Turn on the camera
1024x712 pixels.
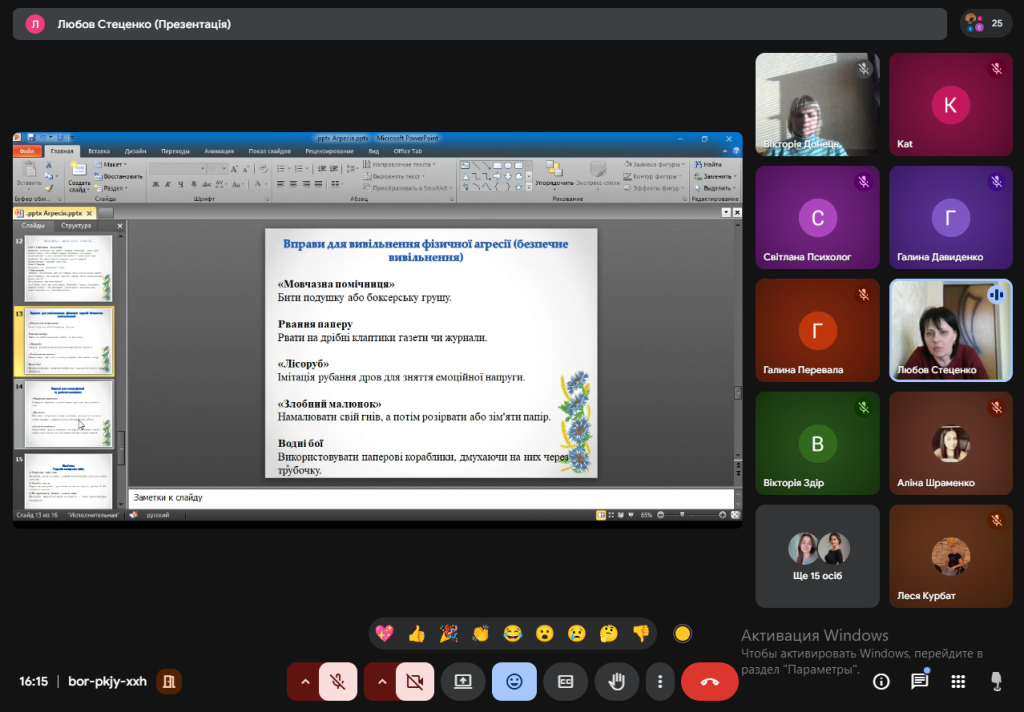coord(415,681)
